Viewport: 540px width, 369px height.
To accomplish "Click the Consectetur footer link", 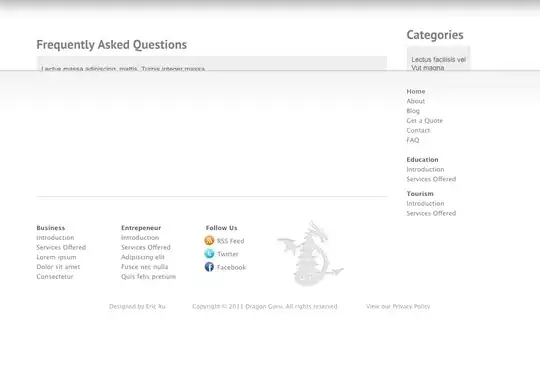I will pyautogui.click(x=55, y=276).
